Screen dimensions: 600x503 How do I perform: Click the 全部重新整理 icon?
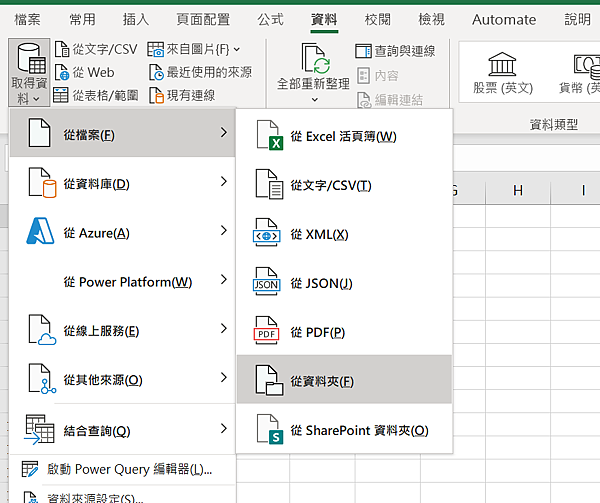pyautogui.click(x=315, y=59)
